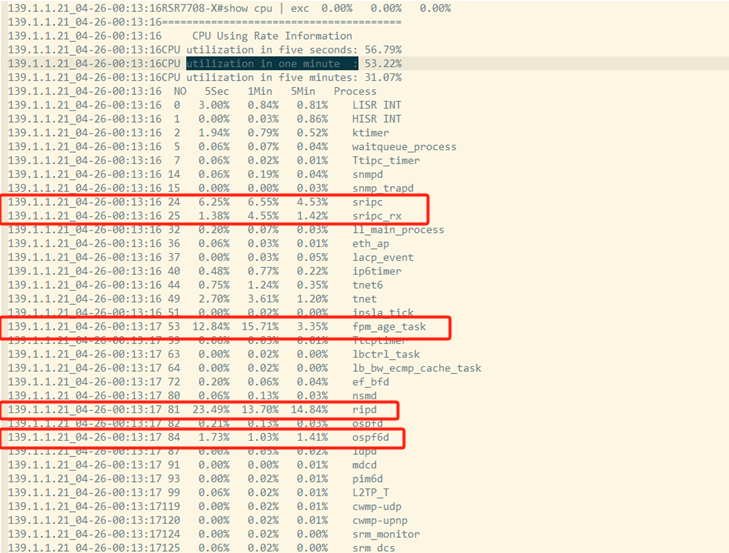The height and width of the screenshot is (553, 729).
Task: Click the lb_bw_ecmp_cache_task process name
Action: [x=416, y=368]
